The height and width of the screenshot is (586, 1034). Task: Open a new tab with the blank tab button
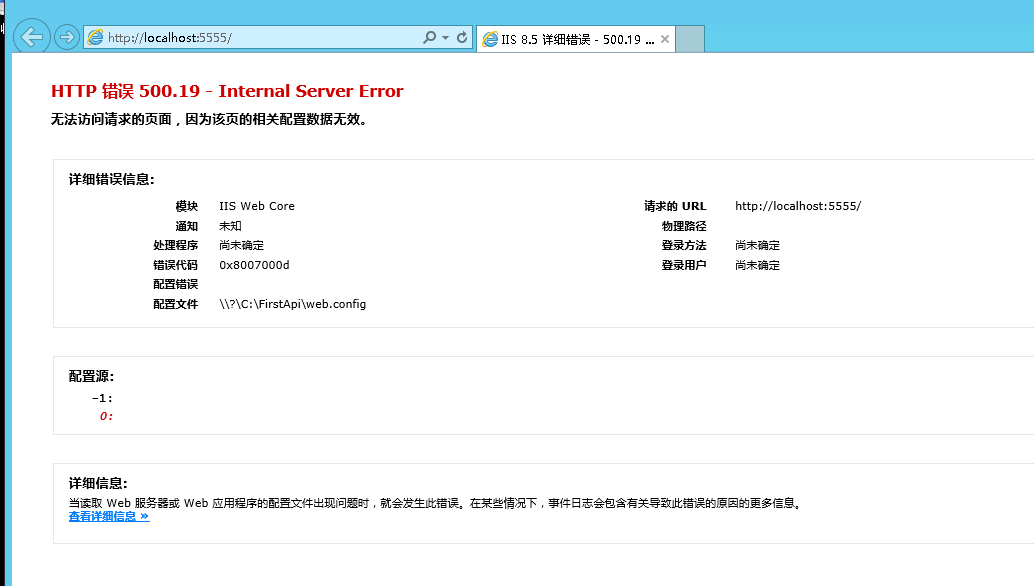click(x=690, y=39)
